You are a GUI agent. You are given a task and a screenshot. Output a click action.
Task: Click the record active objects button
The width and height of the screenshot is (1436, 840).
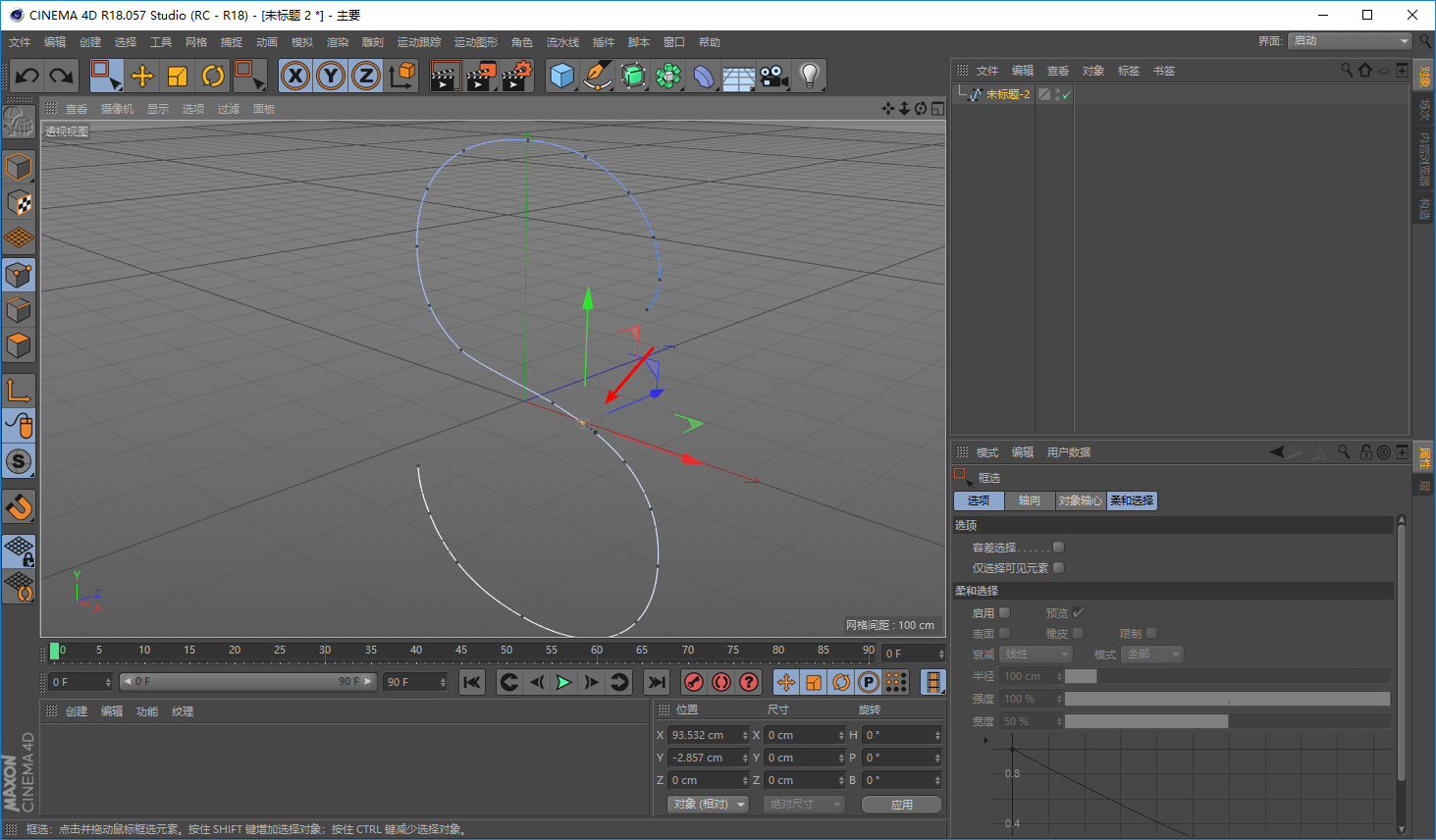coord(694,682)
